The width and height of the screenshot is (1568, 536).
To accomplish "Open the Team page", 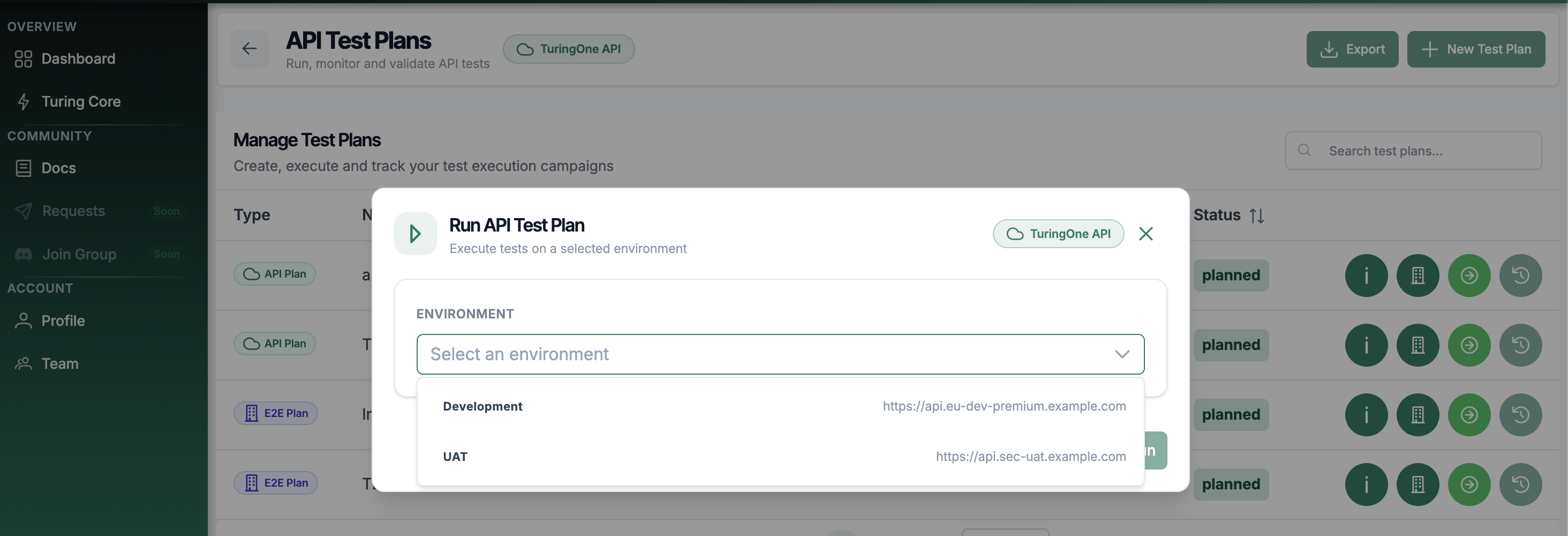I will (x=59, y=363).
